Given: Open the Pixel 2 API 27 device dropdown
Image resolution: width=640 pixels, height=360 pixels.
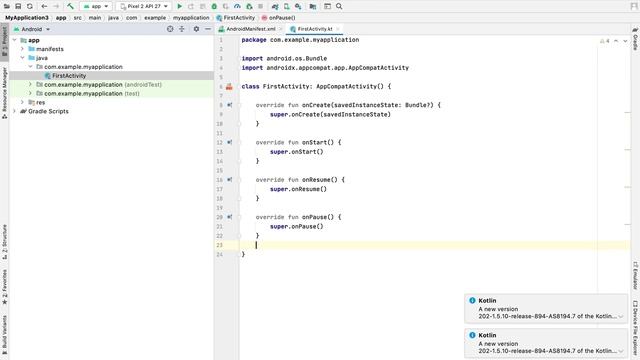Looking at the screenshot, I should [x=144, y=6].
